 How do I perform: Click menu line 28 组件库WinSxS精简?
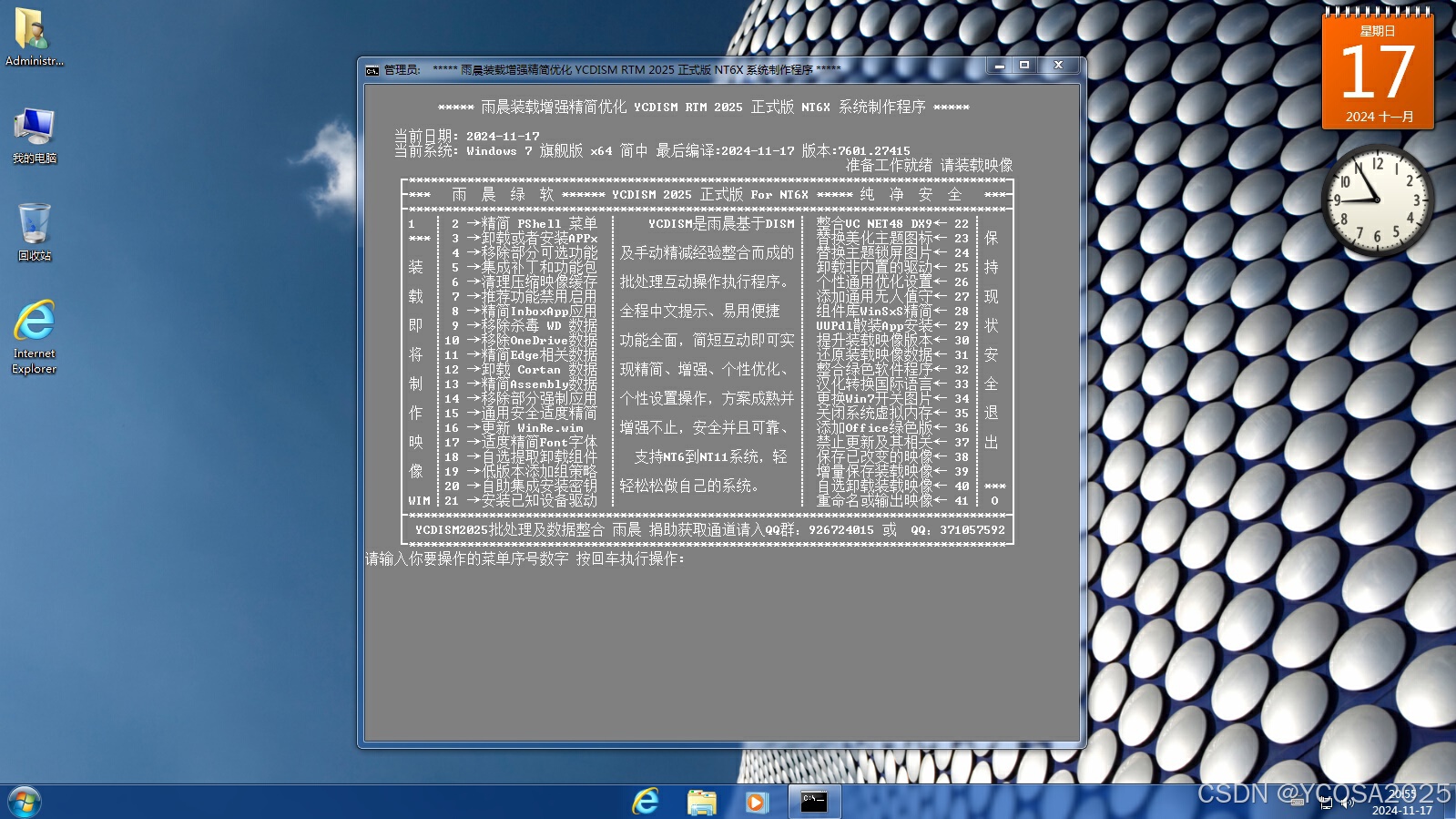(892, 311)
